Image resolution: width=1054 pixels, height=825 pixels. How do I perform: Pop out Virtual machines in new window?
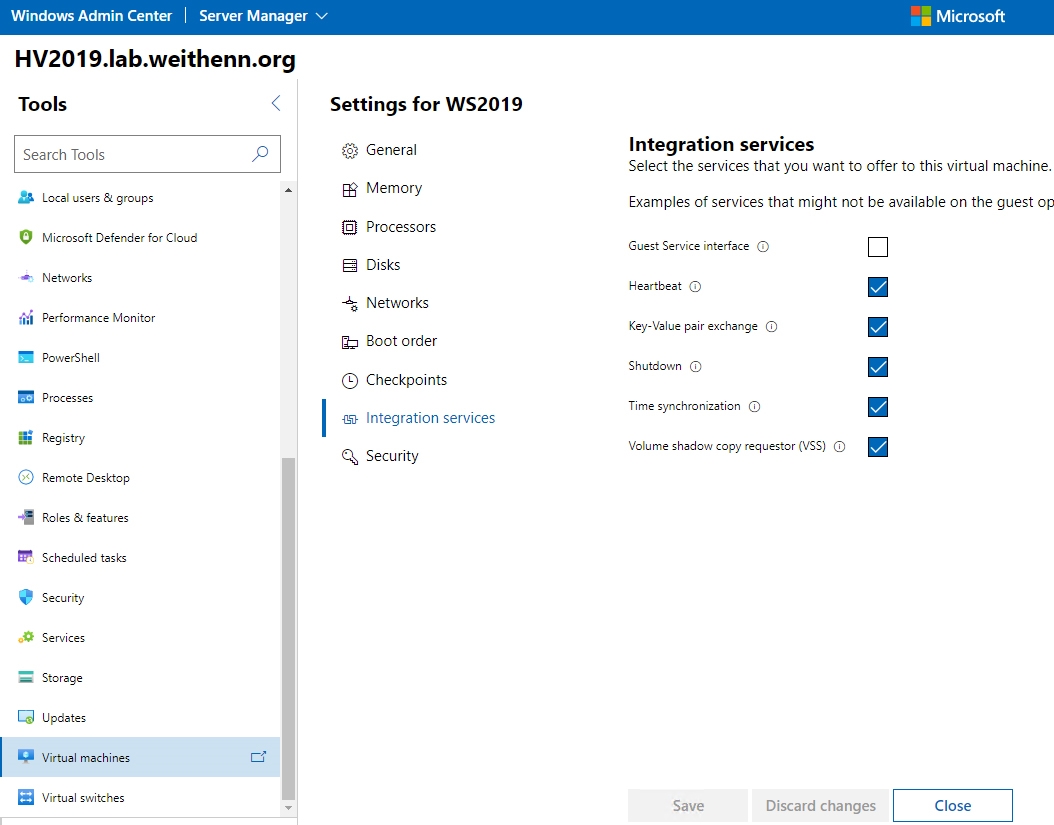(258, 757)
